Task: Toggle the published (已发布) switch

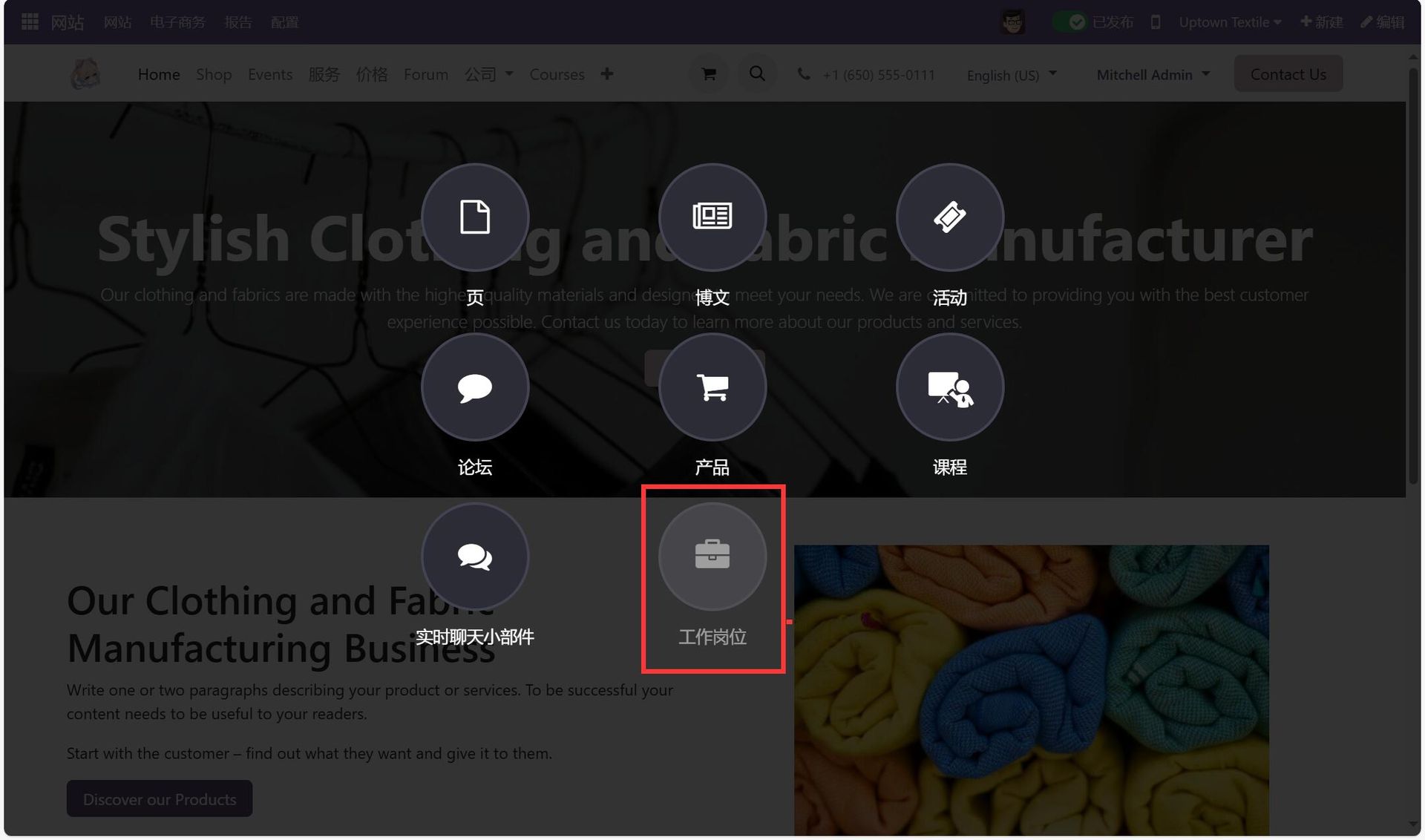Action: (1070, 22)
